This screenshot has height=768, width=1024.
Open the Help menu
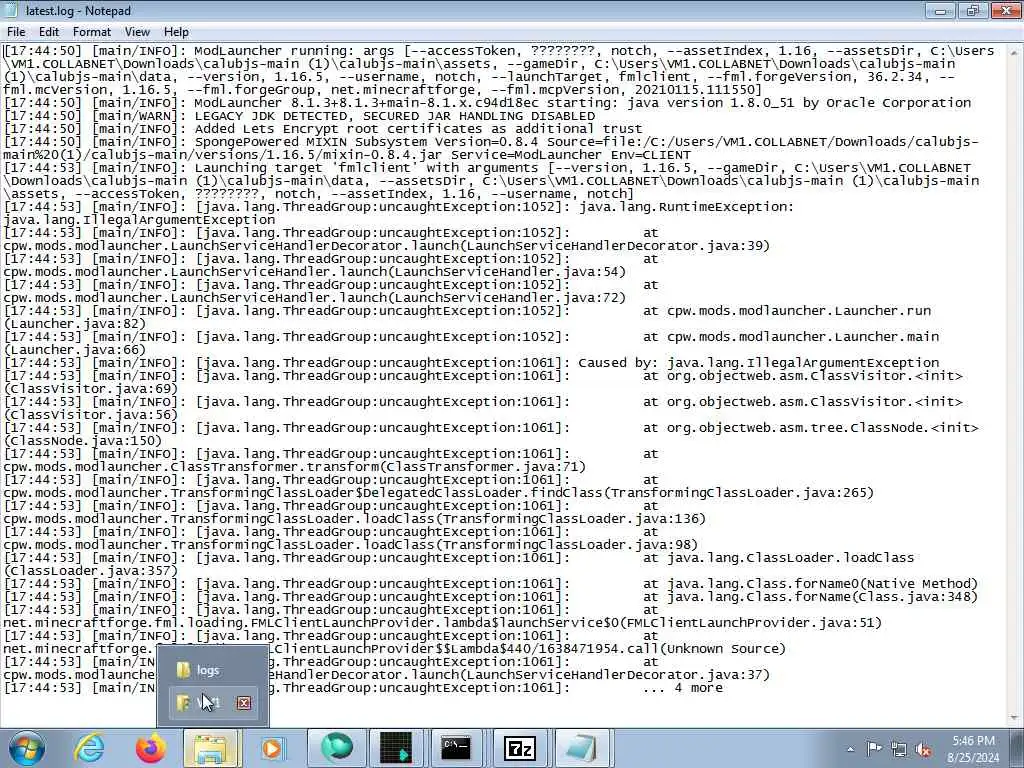pyautogui.click(x=176, y=32)
